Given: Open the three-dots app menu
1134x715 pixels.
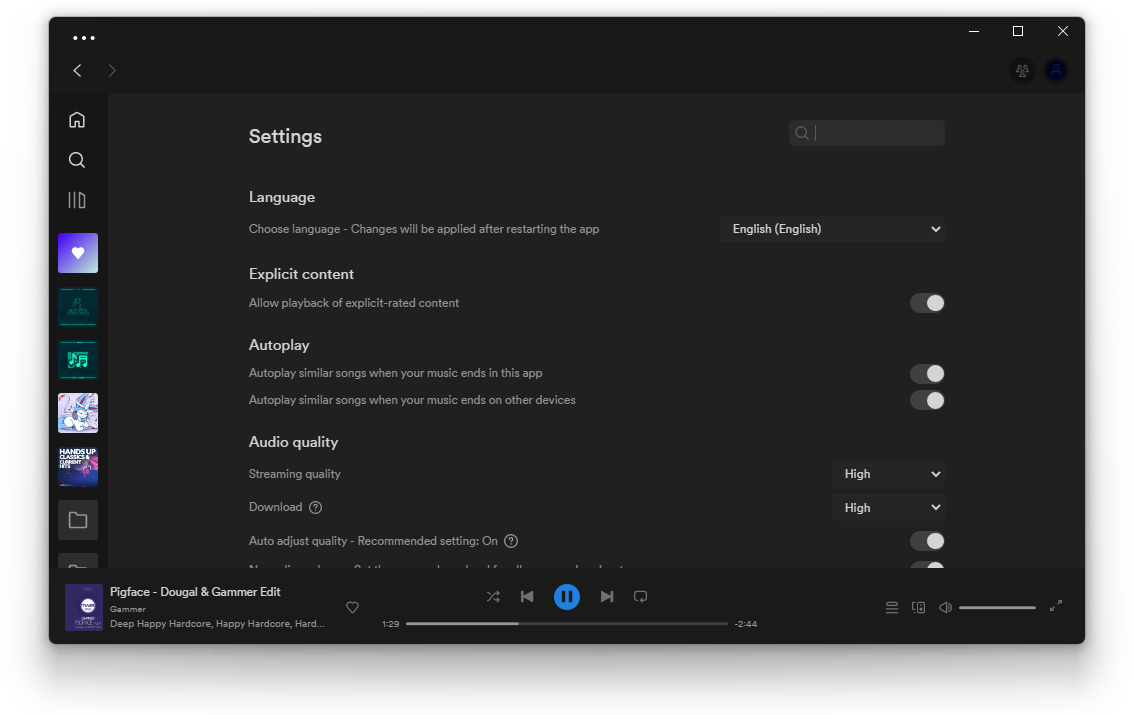Looking at the screenshot, I should point(84,38).
